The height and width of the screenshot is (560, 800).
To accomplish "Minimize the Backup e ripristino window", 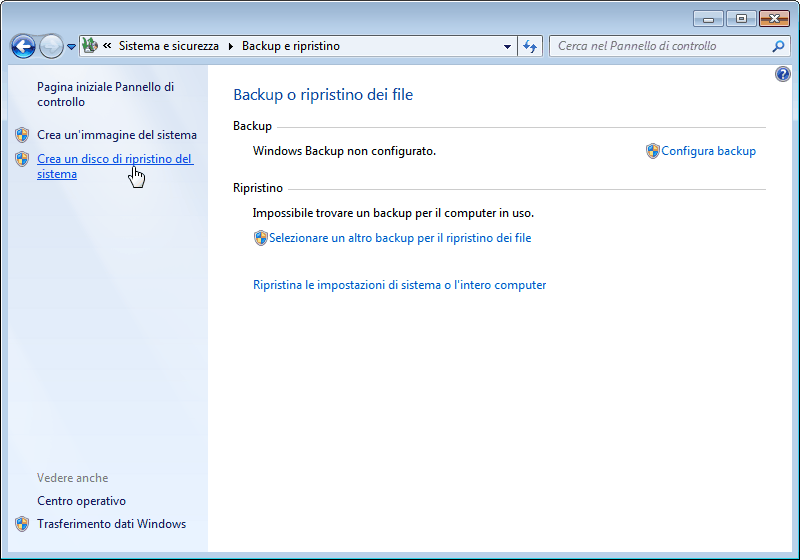I will pos(708,19).
